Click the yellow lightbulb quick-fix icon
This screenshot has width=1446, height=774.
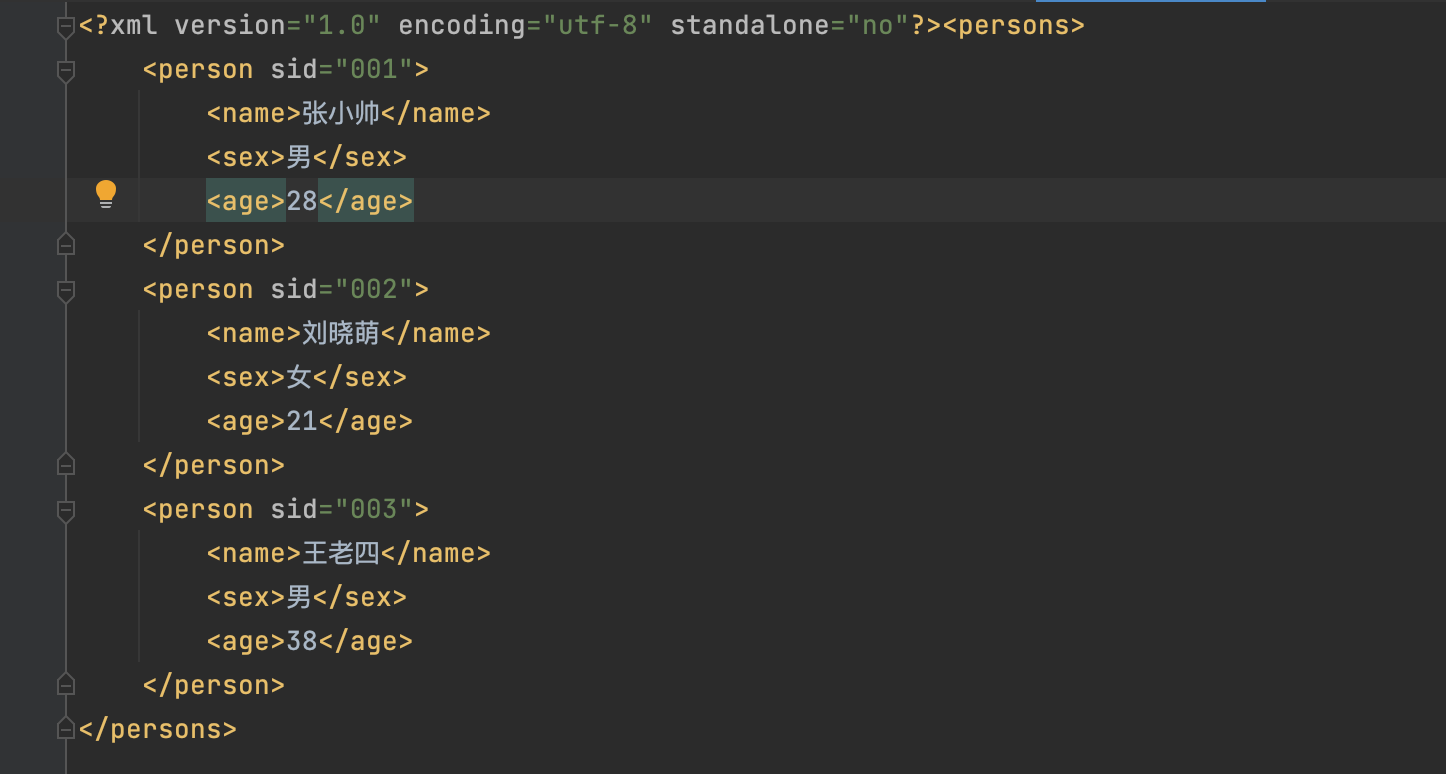tap(106, 194)
